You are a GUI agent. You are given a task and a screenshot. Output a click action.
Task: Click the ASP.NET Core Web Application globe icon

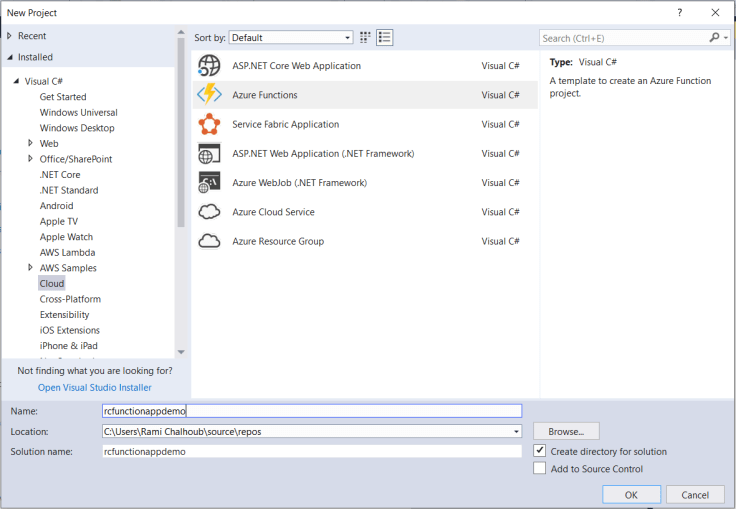(209, 66)
